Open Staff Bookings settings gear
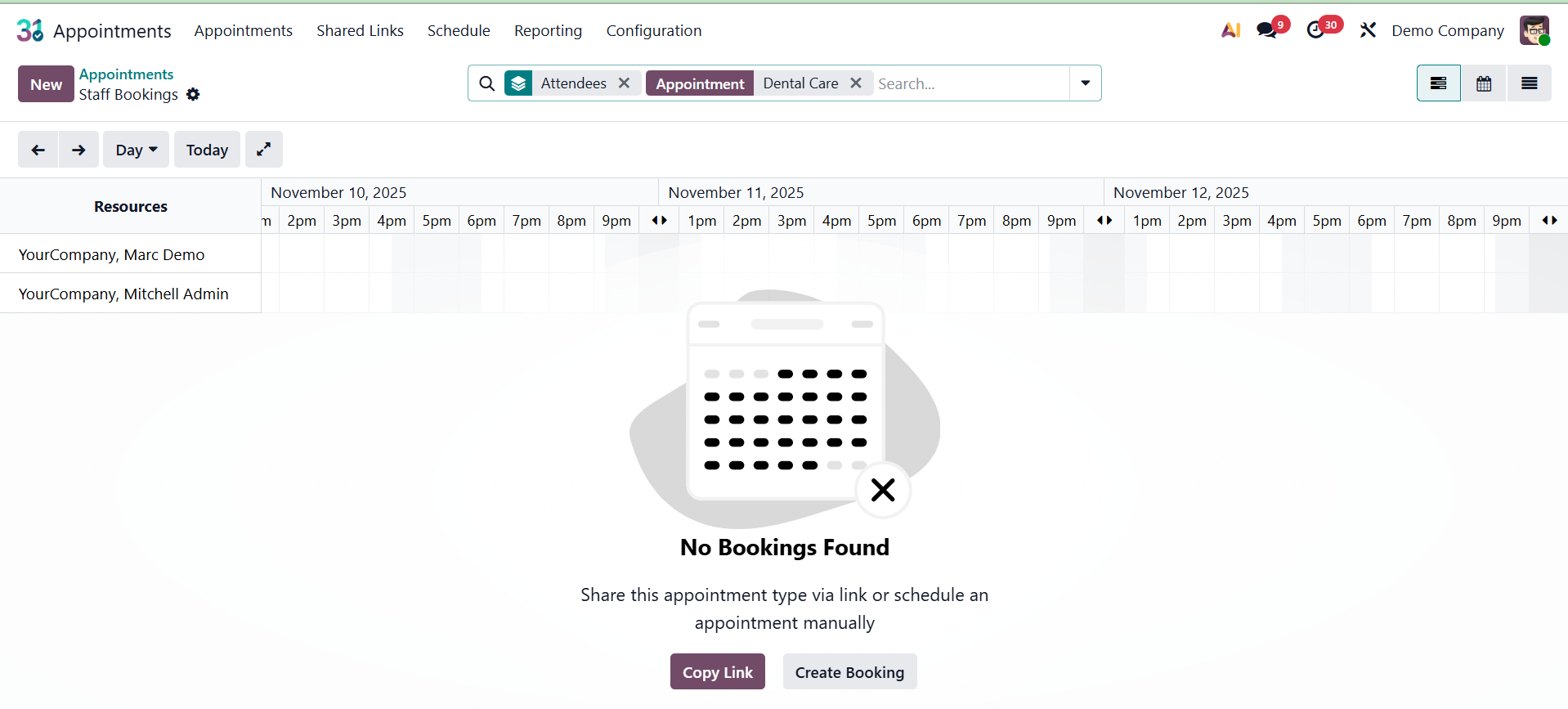The height and width of the screenshot is (709, 1568). tap(193, 95)
